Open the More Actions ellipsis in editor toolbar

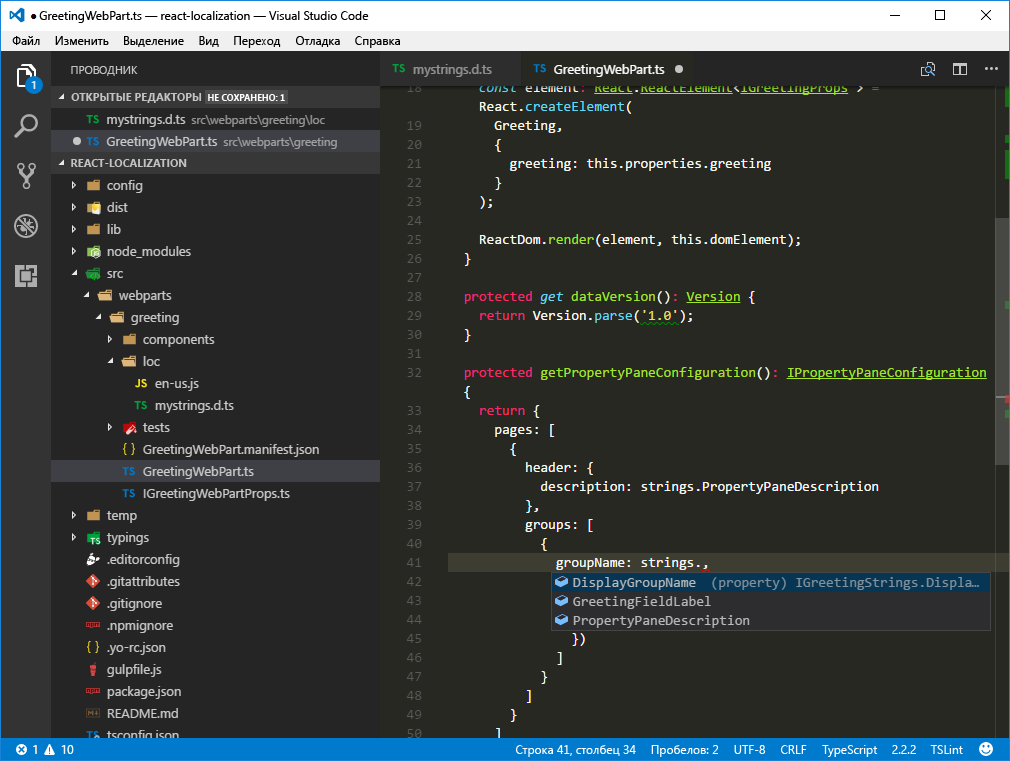[x=993, y=68]
